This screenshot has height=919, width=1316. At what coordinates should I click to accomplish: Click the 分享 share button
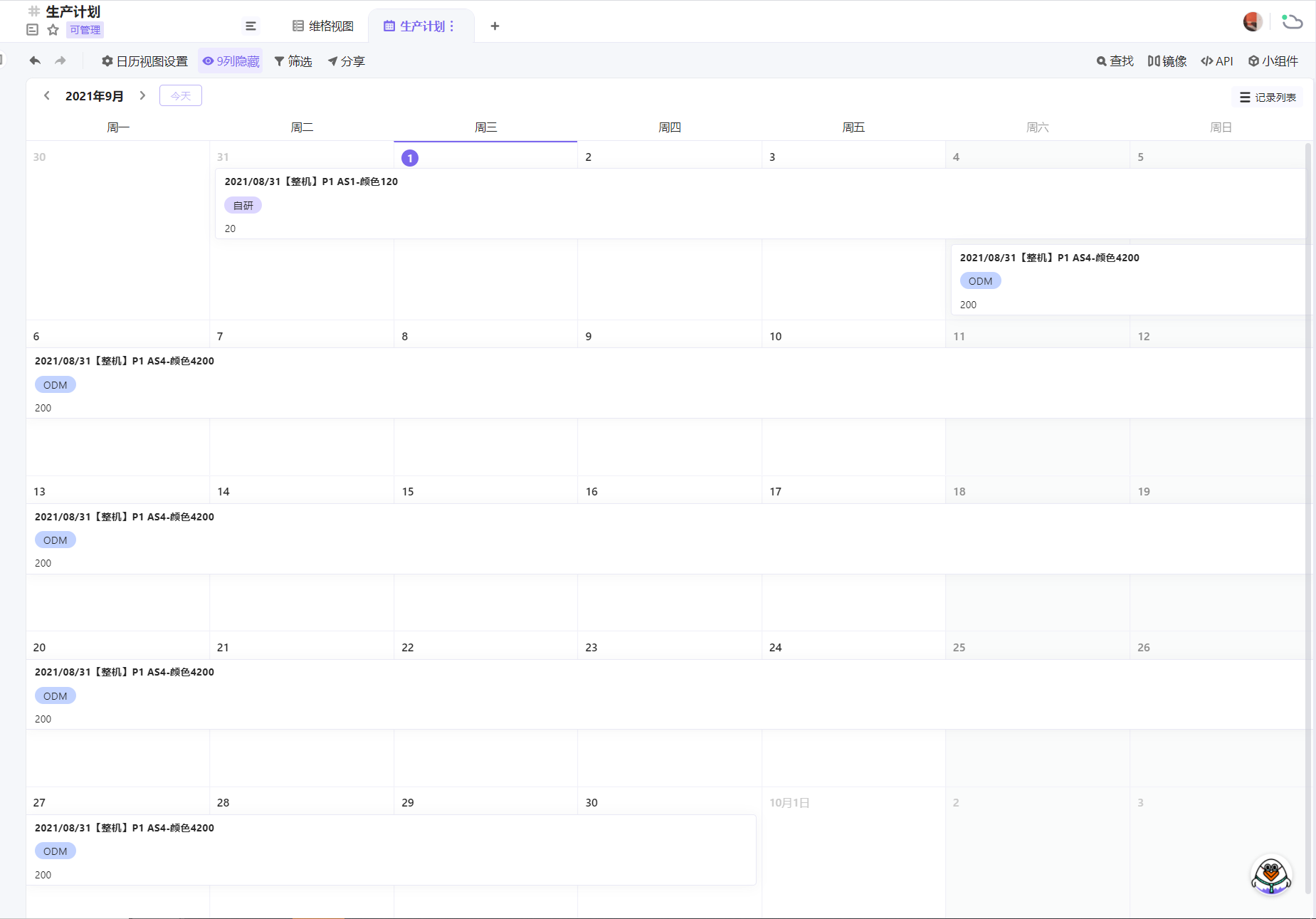[346, 61]
